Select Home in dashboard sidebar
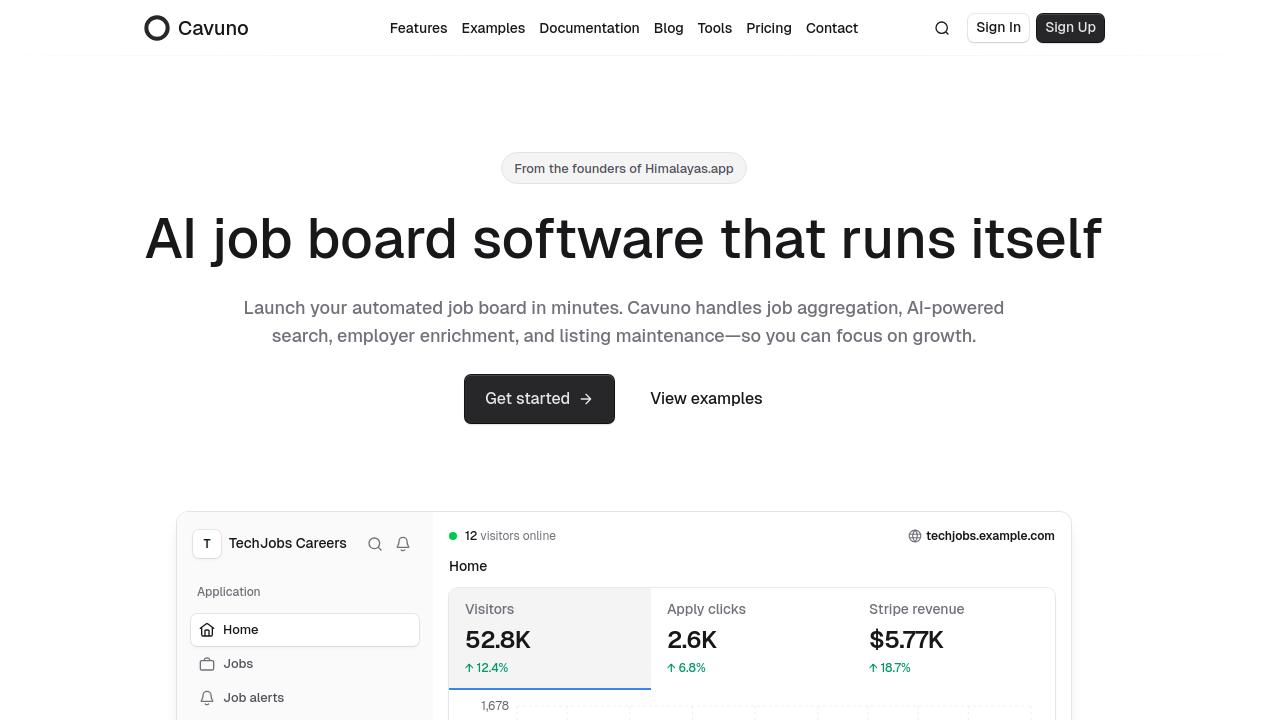Image resolution: width=1280 pixels, height=720 pixels. pos(305,630)
